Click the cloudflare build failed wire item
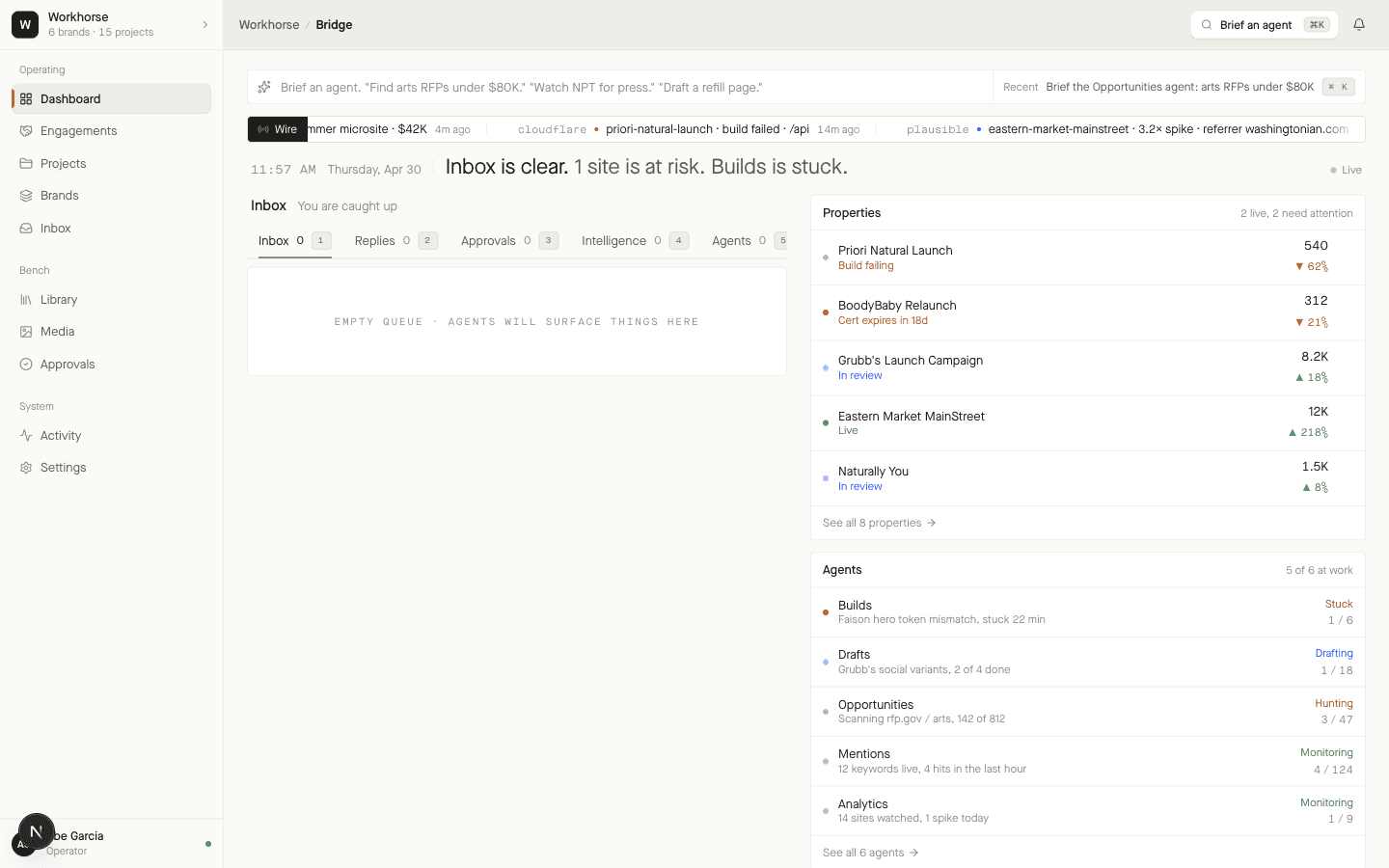 tap(689, 129)
